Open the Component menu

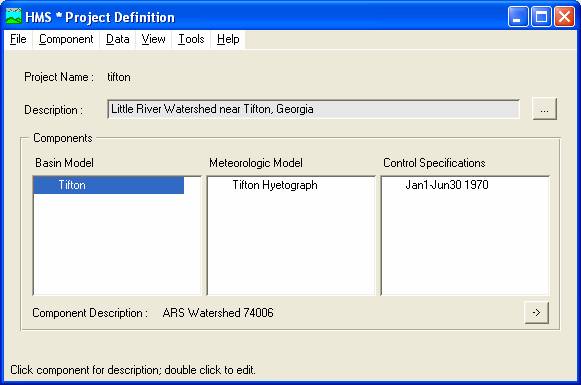coord(66,39)
